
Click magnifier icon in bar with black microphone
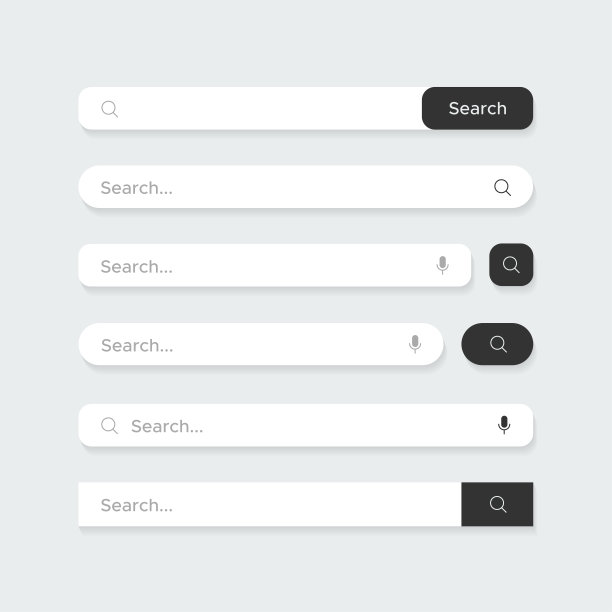(x=110, y=426)
